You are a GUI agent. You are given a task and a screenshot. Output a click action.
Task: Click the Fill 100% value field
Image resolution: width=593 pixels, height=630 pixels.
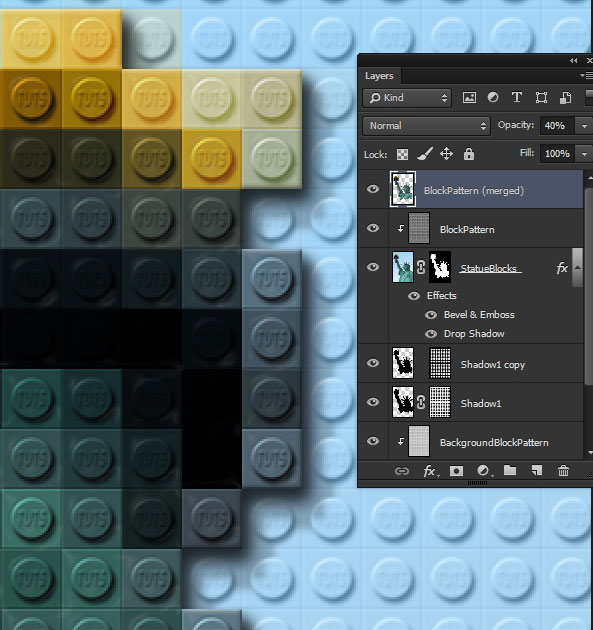tap(558, 154)
